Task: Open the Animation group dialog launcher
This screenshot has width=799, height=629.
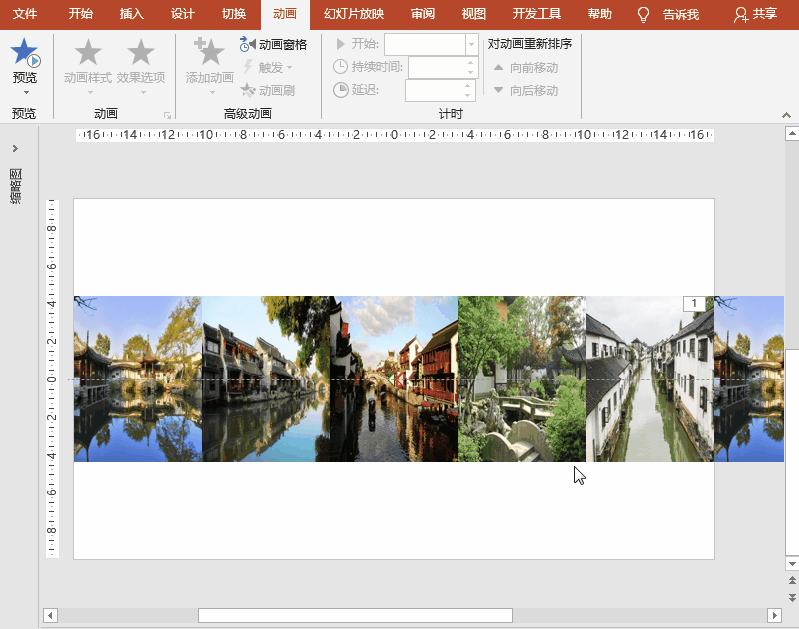Action: (x=167, y=115)
